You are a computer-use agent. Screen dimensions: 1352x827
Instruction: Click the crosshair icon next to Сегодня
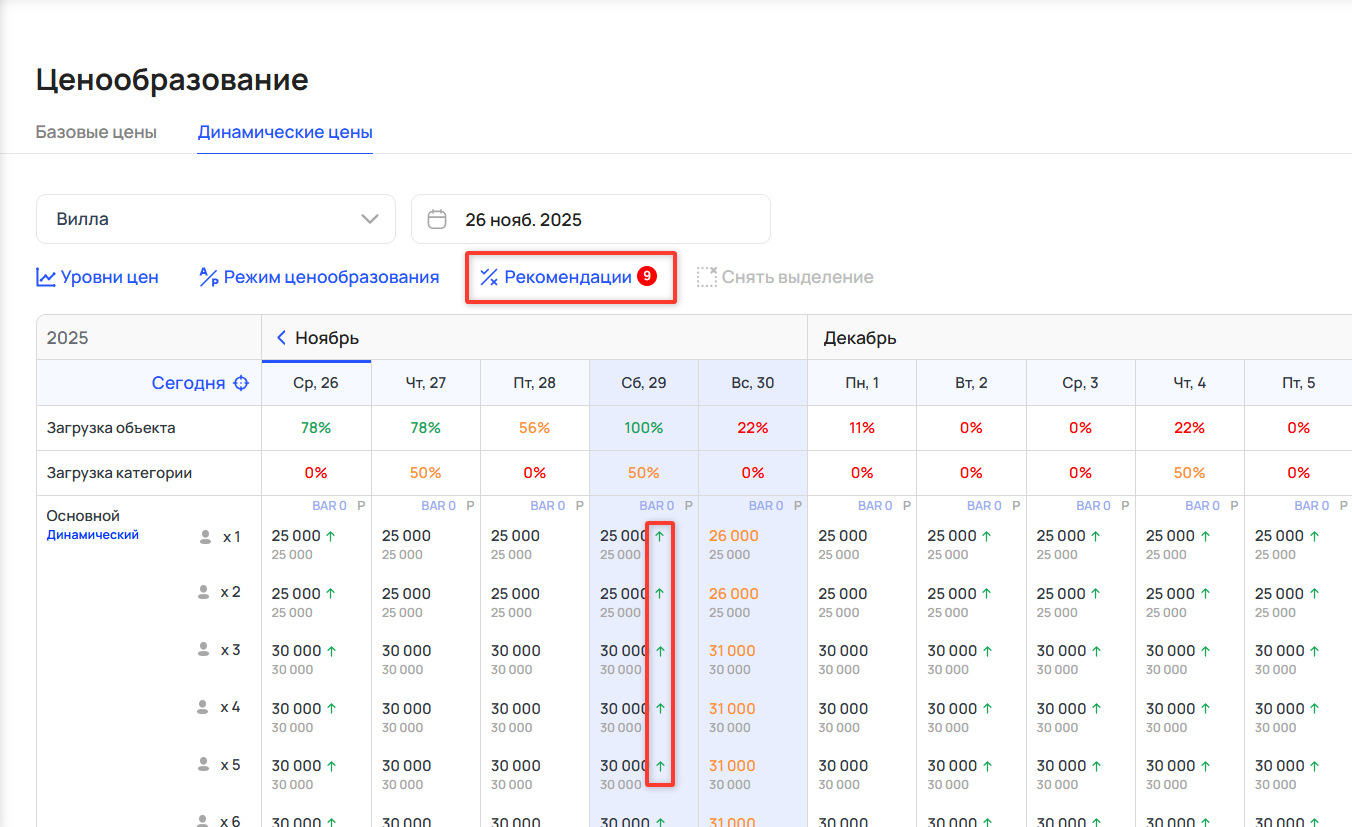pyautogui.click(x=240, y=383)
